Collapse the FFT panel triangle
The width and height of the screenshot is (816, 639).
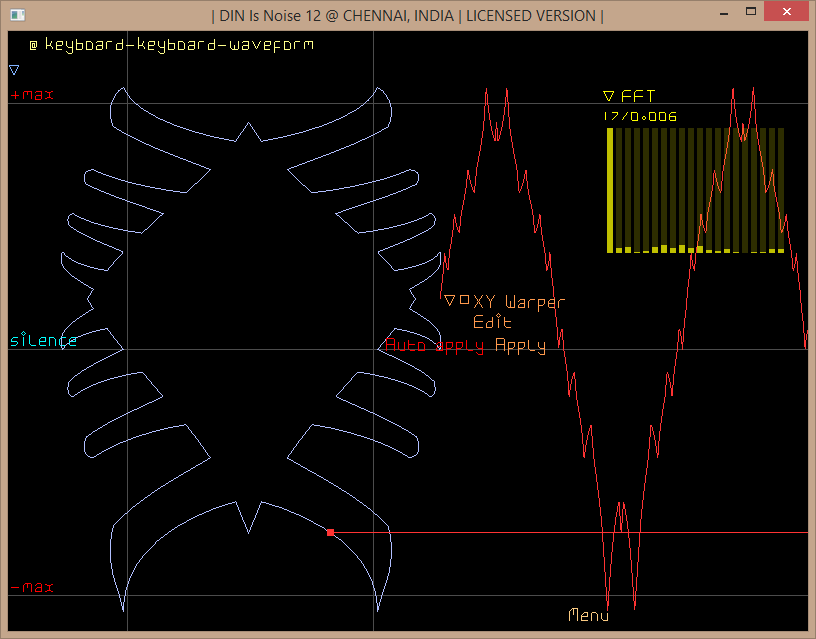[608, 97]
